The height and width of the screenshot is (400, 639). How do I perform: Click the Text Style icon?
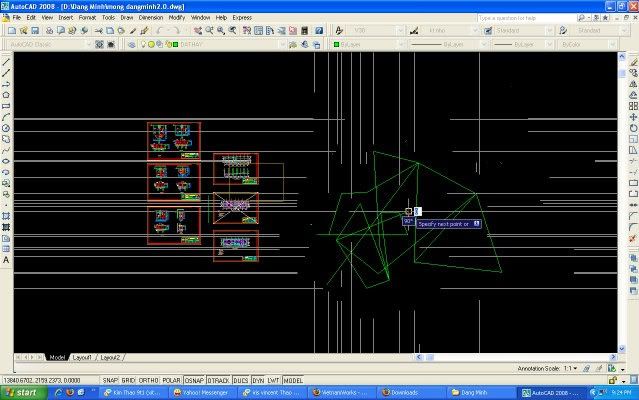(339, 31)
